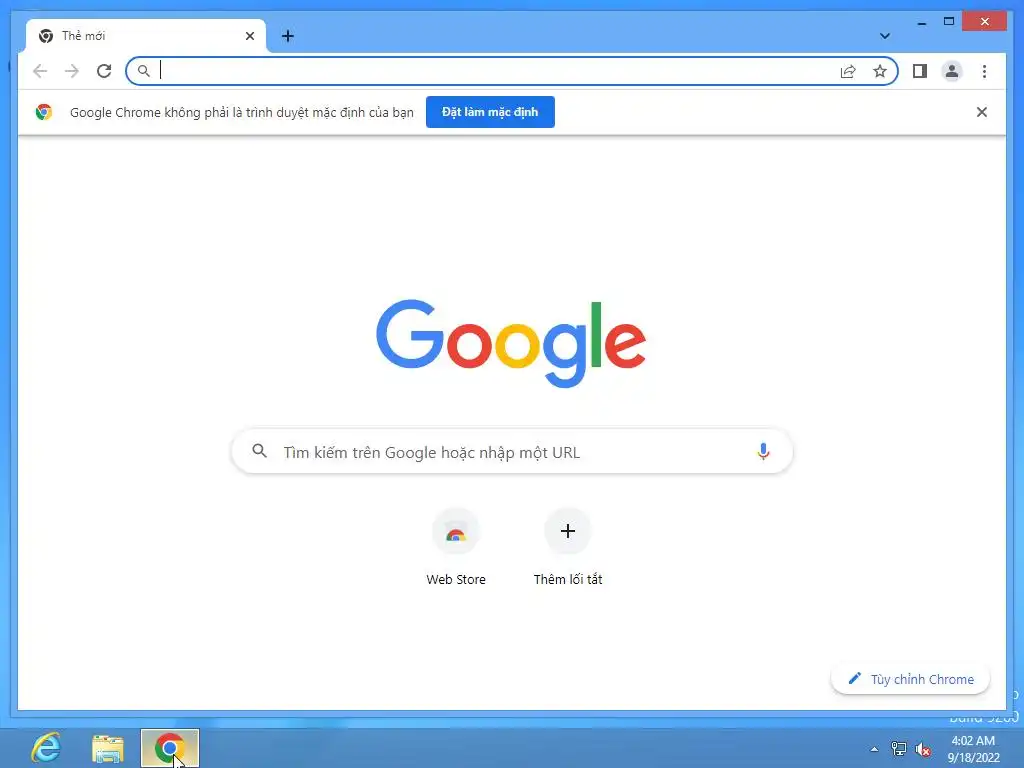
Task: Open the Web Store shortcut
Action: tap(456, 531)
